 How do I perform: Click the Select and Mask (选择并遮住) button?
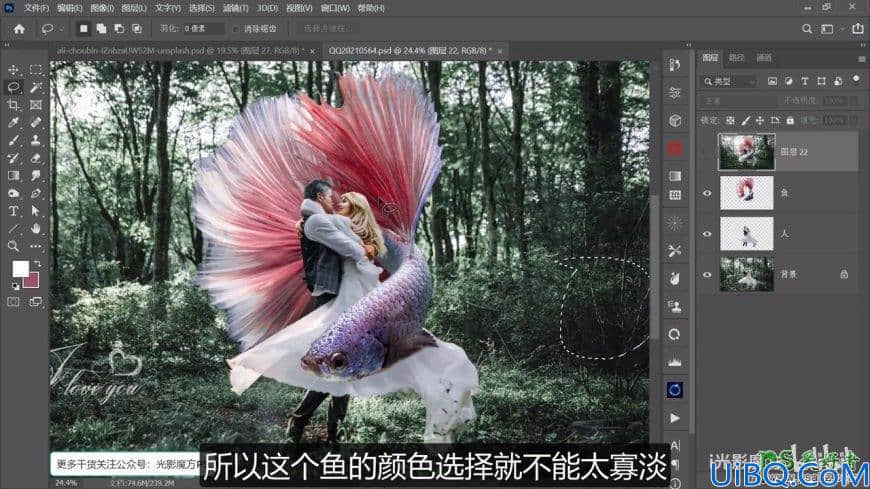point(327,29)
